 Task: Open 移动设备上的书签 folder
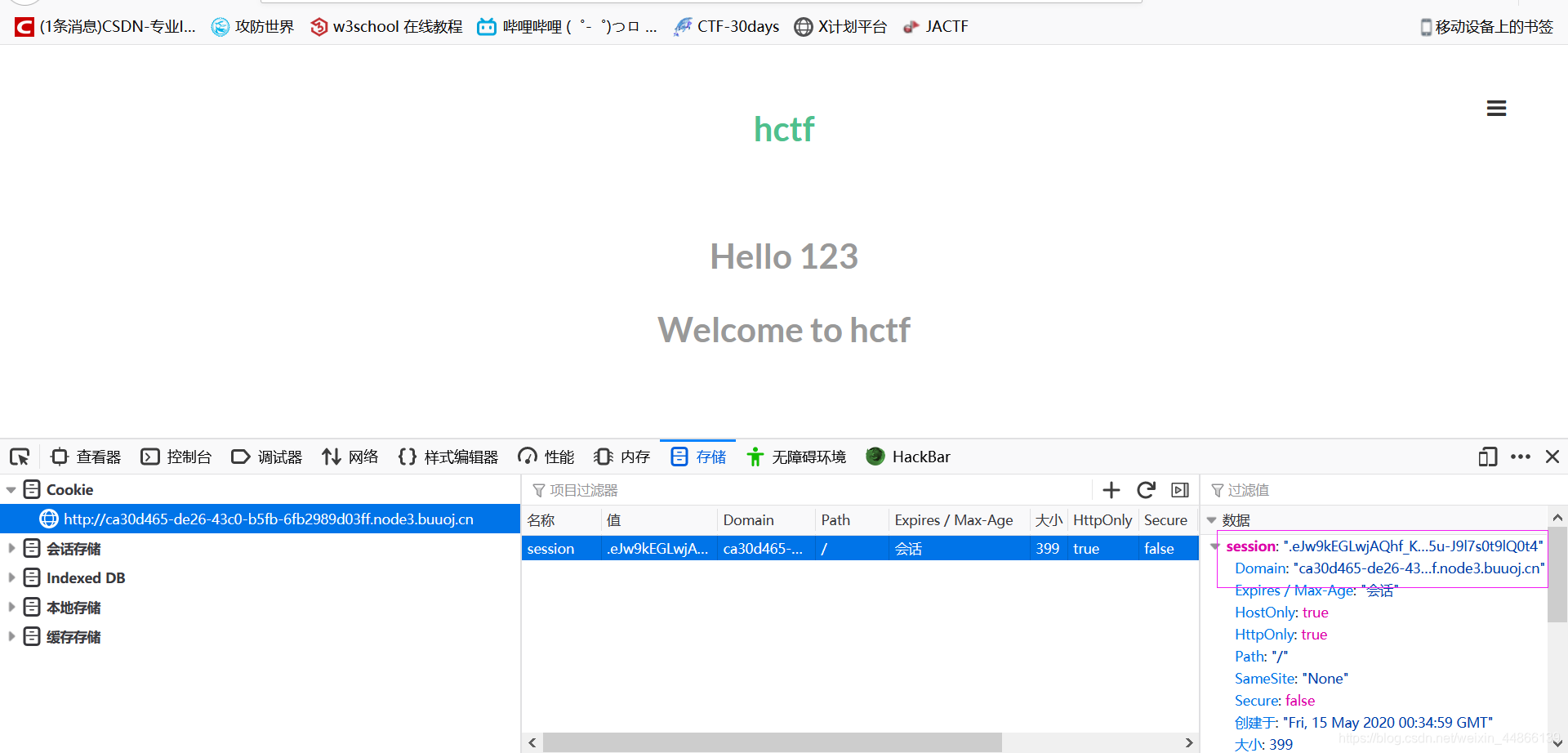pos(1486,27)
